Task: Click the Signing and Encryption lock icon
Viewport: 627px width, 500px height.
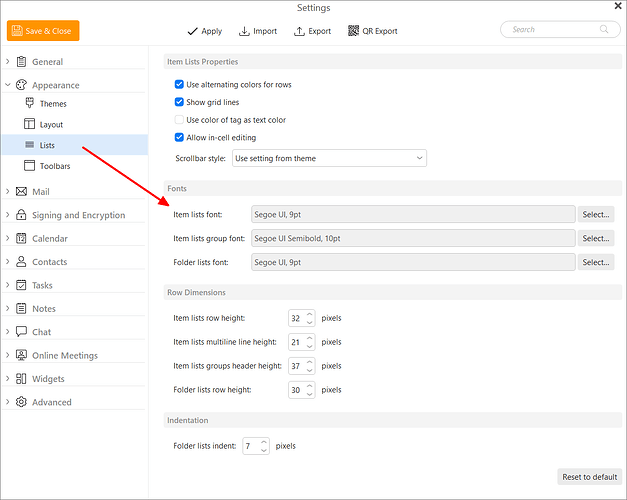Action: 21,215
